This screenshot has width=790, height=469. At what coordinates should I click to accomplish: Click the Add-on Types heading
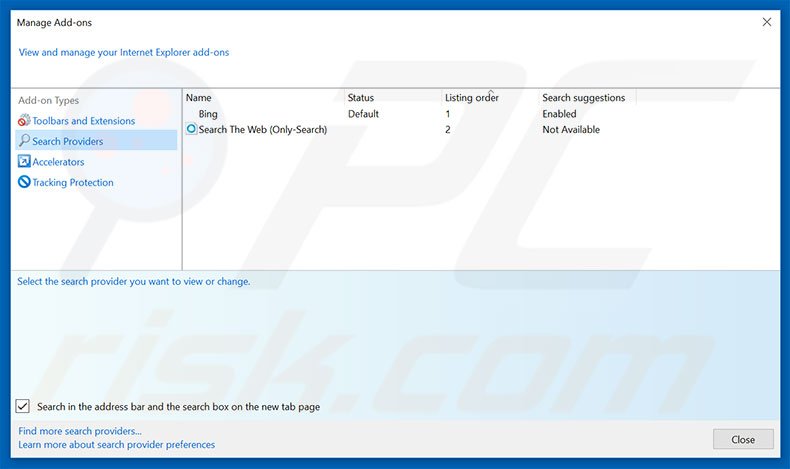49,100
